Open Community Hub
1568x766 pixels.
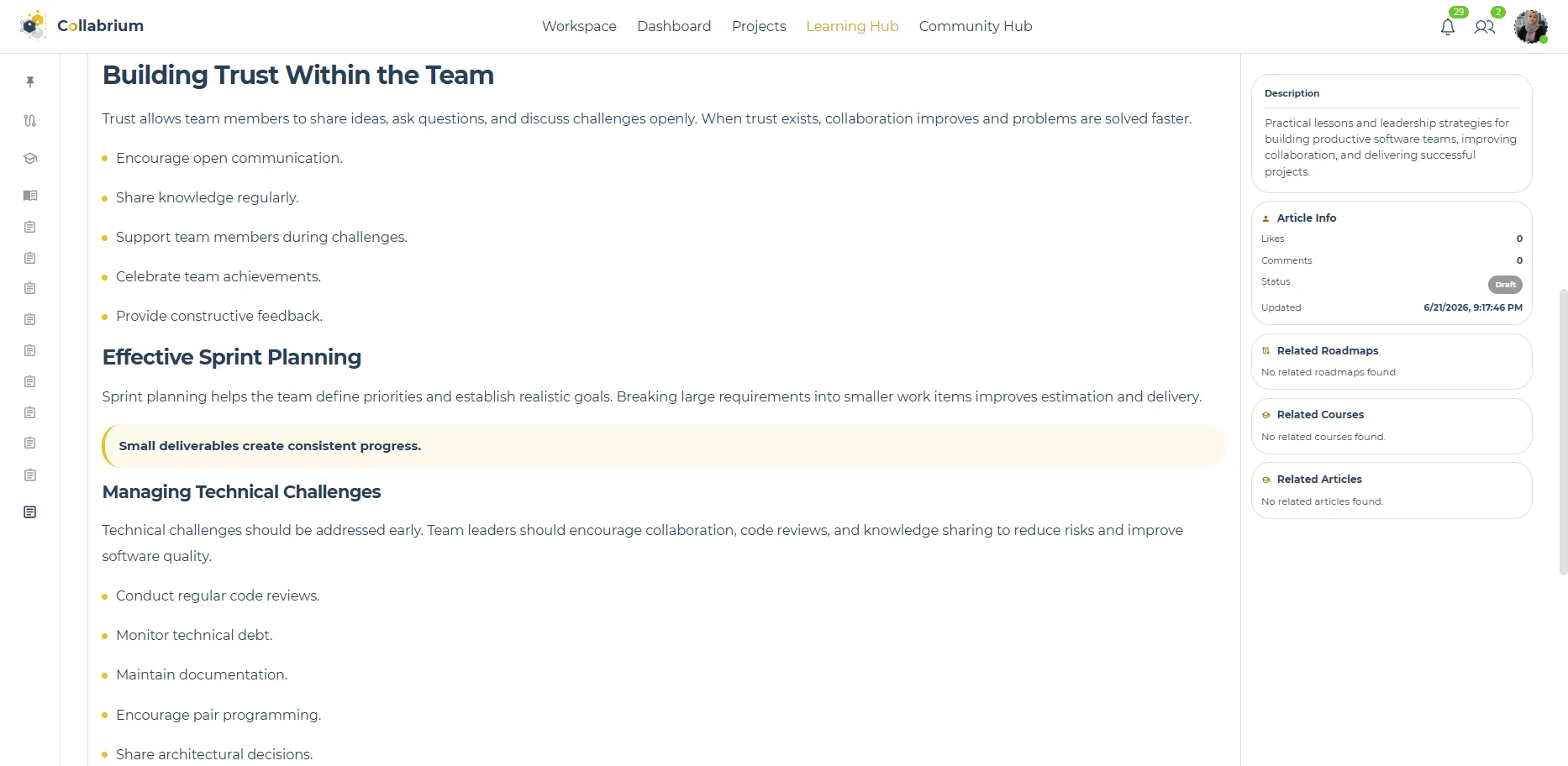[x=976, y=26]
